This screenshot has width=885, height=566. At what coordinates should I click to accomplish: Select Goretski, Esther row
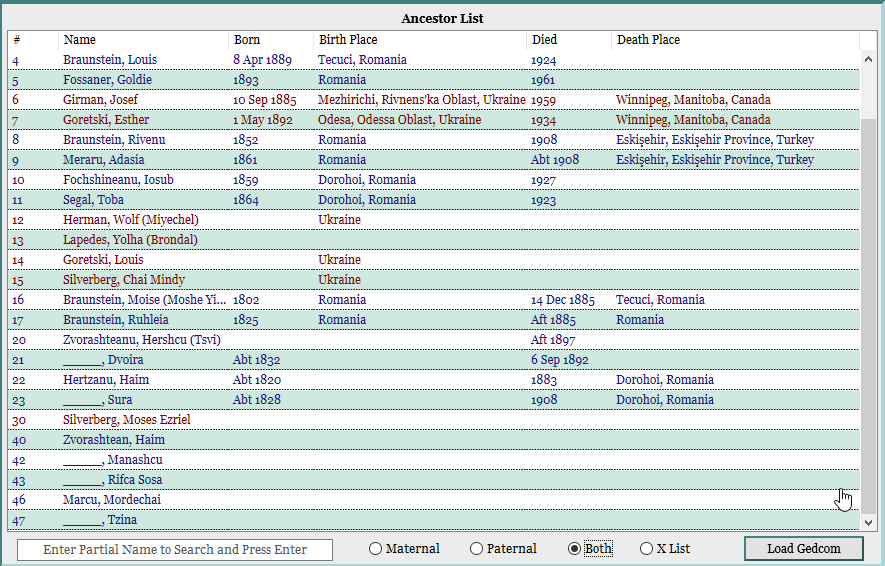(x=433, y=120)
